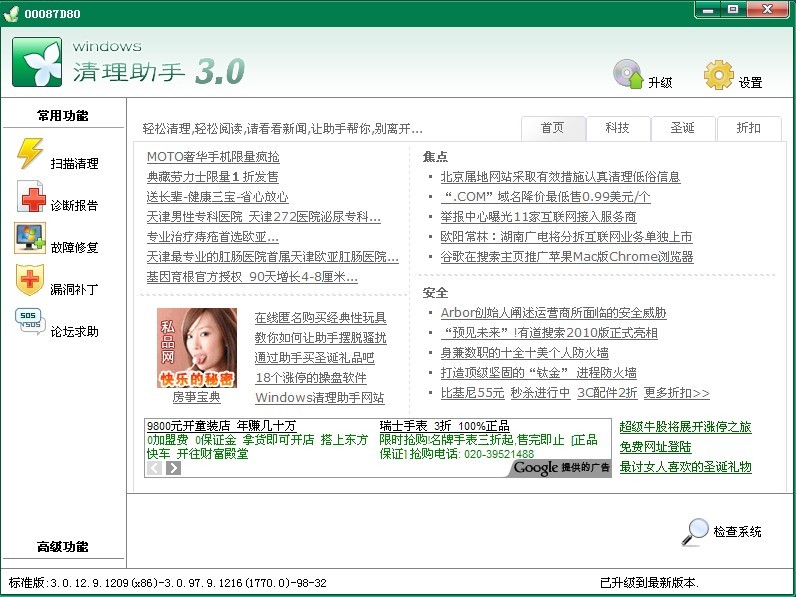796x597 pixels.
Task: Click 专业治疗痔疮首选欧亚 link
Action: click(213, 237)
